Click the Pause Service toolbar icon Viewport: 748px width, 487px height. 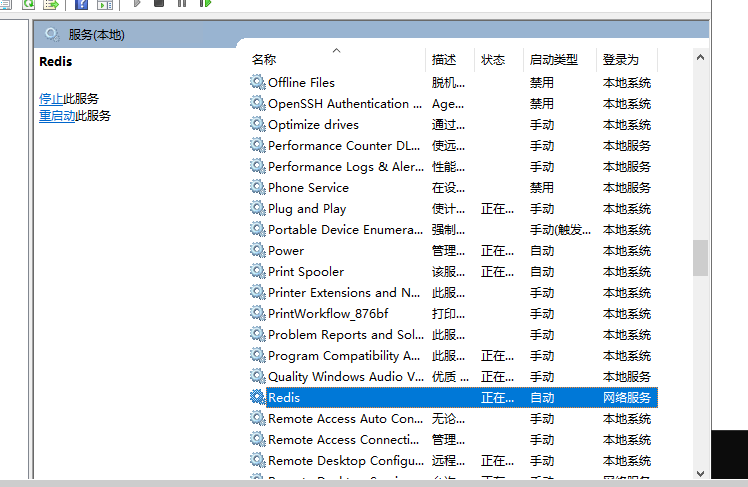[182, 3]
